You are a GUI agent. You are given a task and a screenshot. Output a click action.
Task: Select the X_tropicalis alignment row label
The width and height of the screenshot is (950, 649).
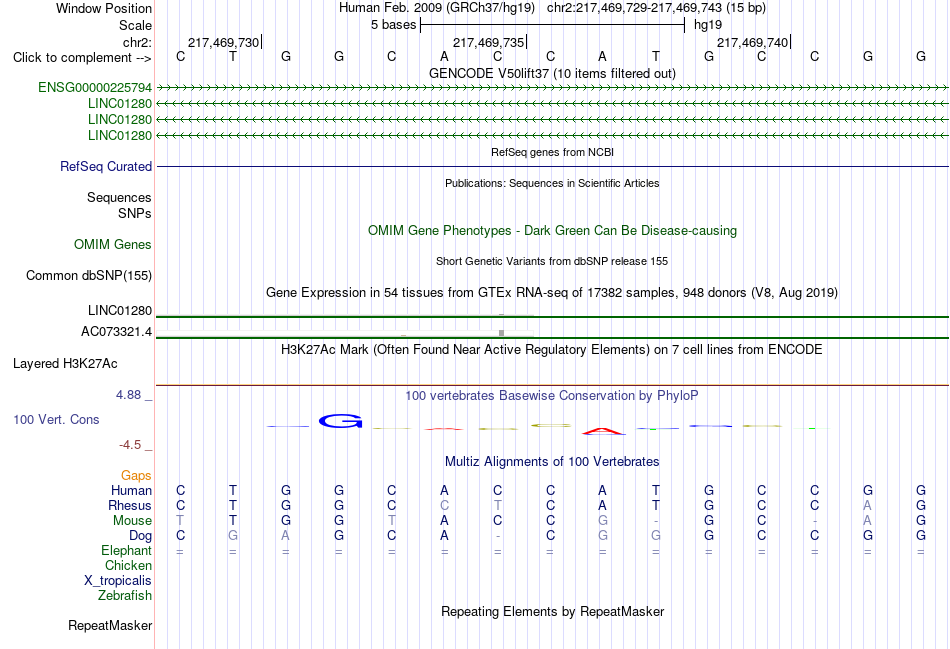pyautogui.click(x=118, y=581)
